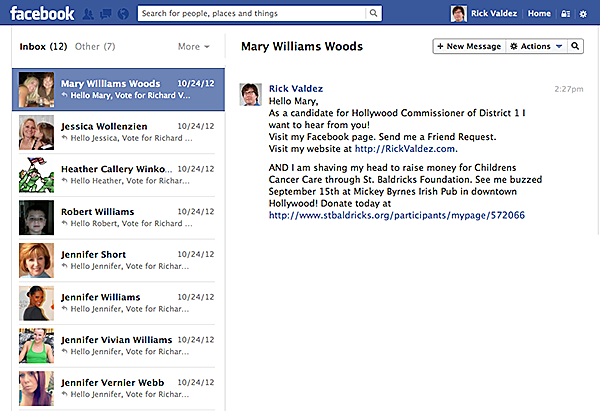Viewport: 600px width, 411px height.
Task: Open the privacy shortcuts lock icon
Action: point(566,14)
